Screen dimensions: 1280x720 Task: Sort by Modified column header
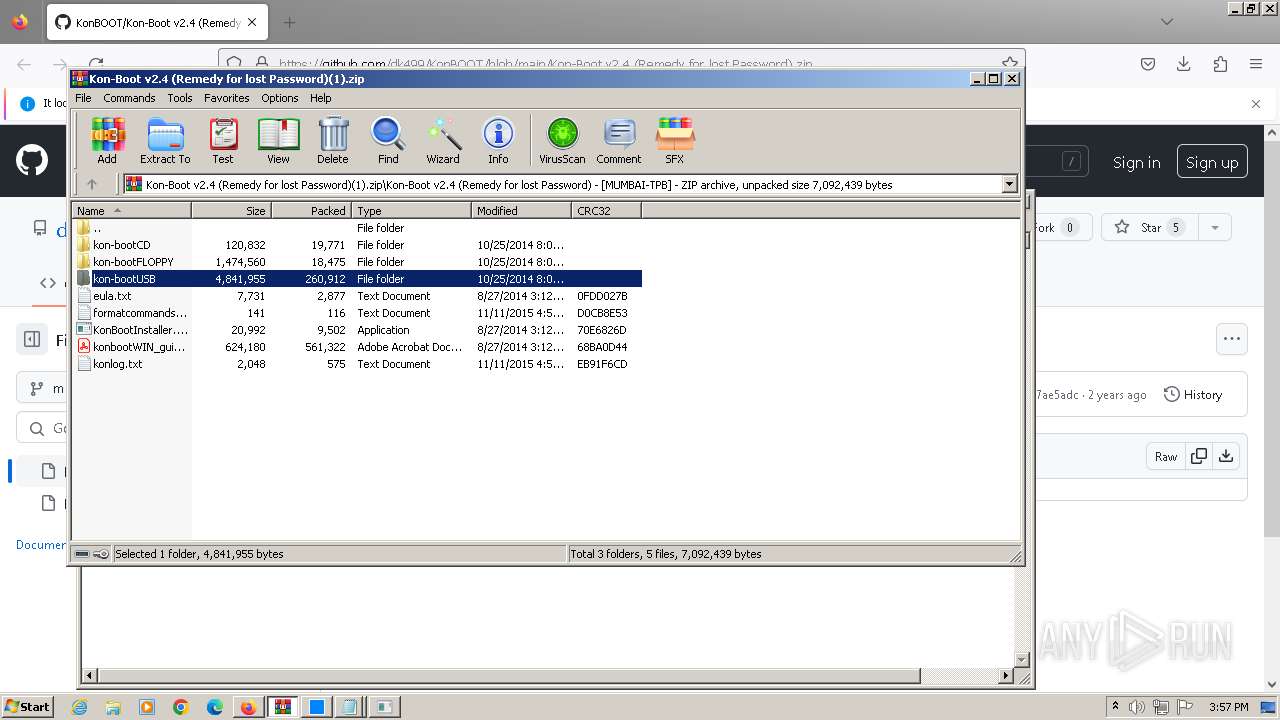(x=521, y=210)
